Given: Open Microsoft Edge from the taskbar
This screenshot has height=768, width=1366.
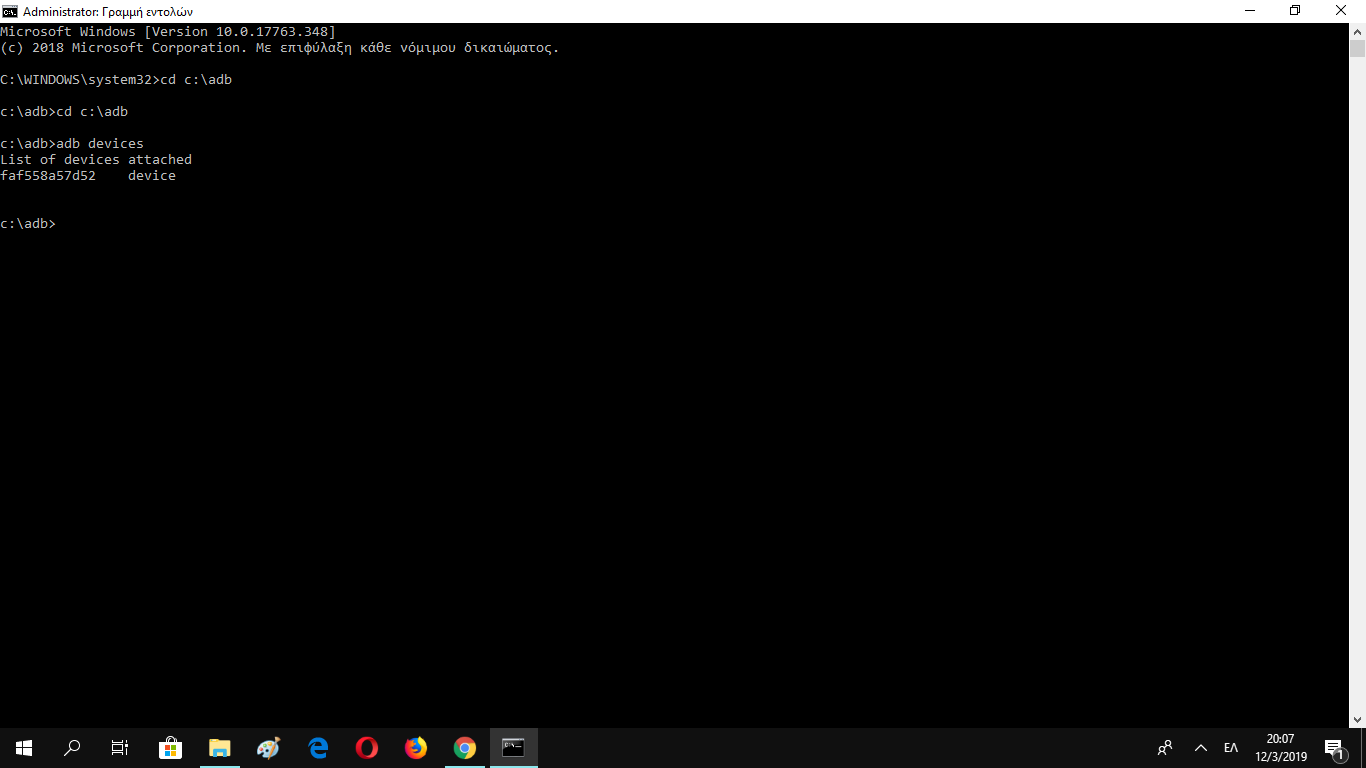Looking at the screenshot, I should click(x=318, y=747).
